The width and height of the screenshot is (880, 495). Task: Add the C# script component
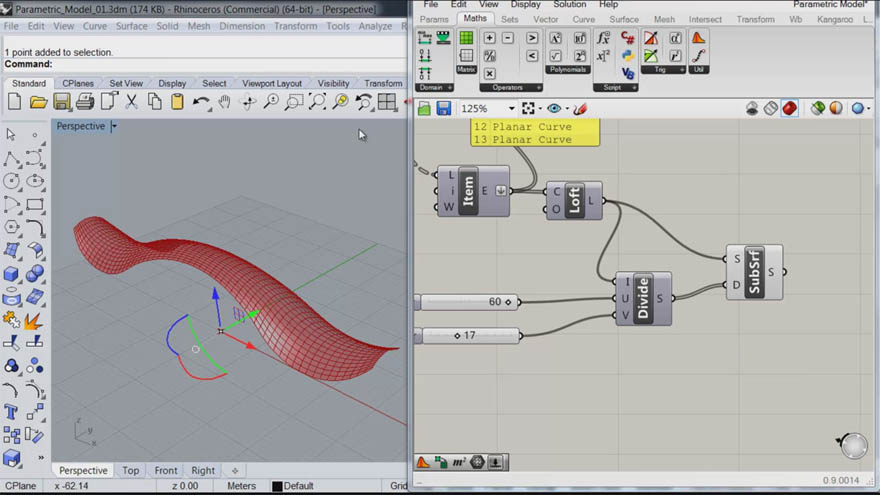627,38
